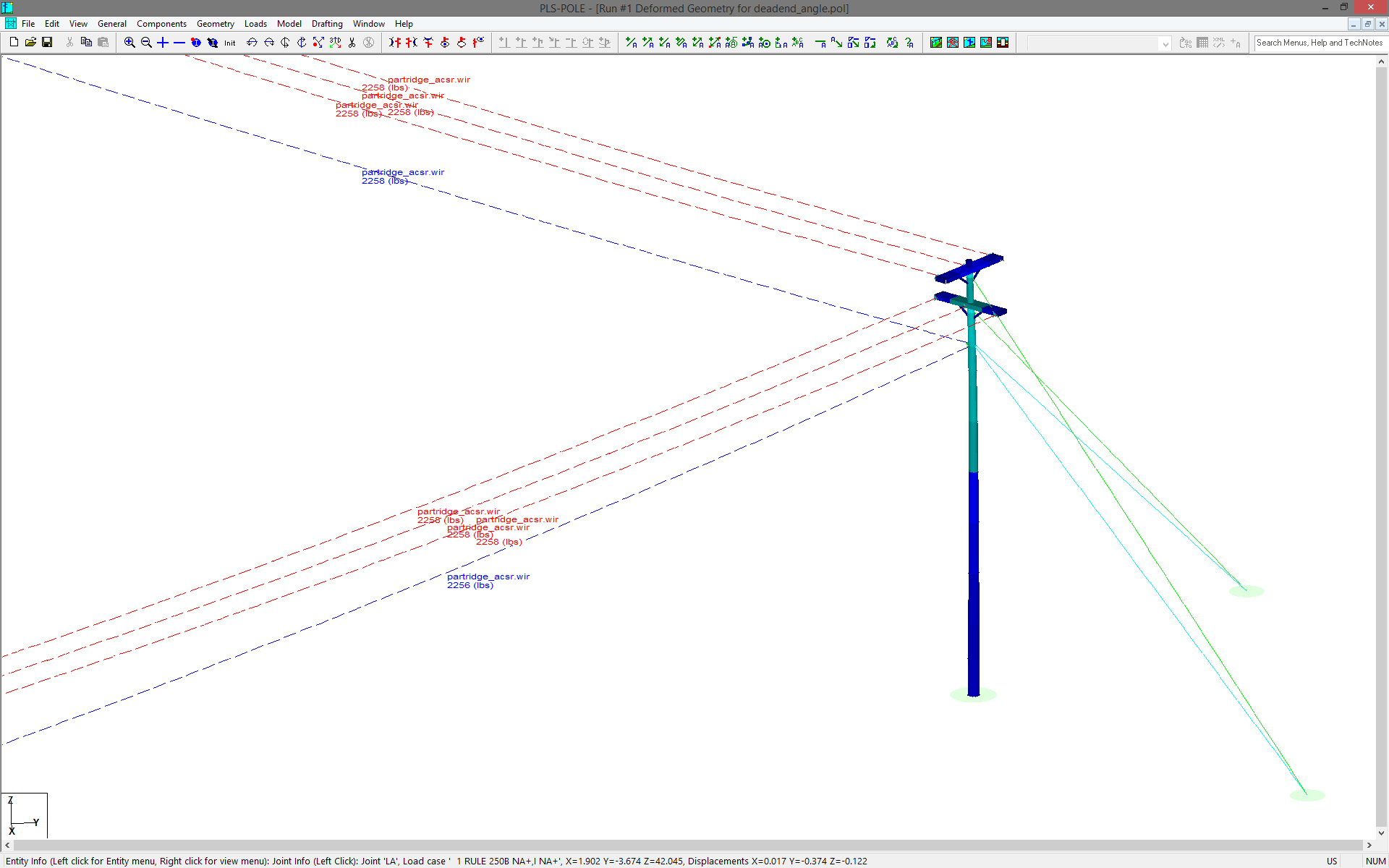Screen dimensions: 1389x868
Task: Open the Model menu
Action: (x=289, y=24)
